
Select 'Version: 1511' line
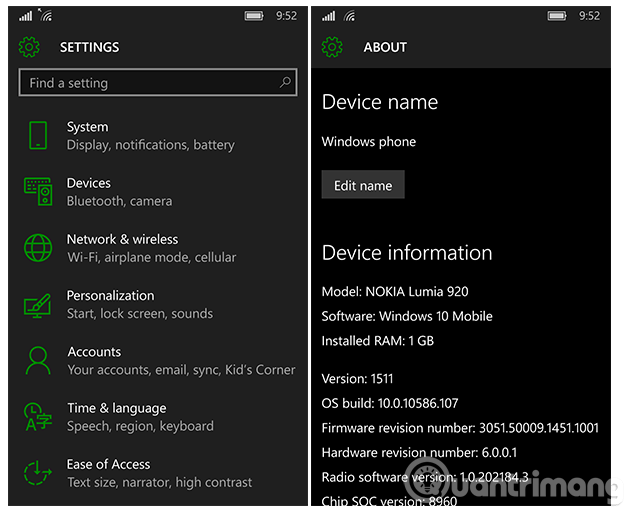[357, 379]
